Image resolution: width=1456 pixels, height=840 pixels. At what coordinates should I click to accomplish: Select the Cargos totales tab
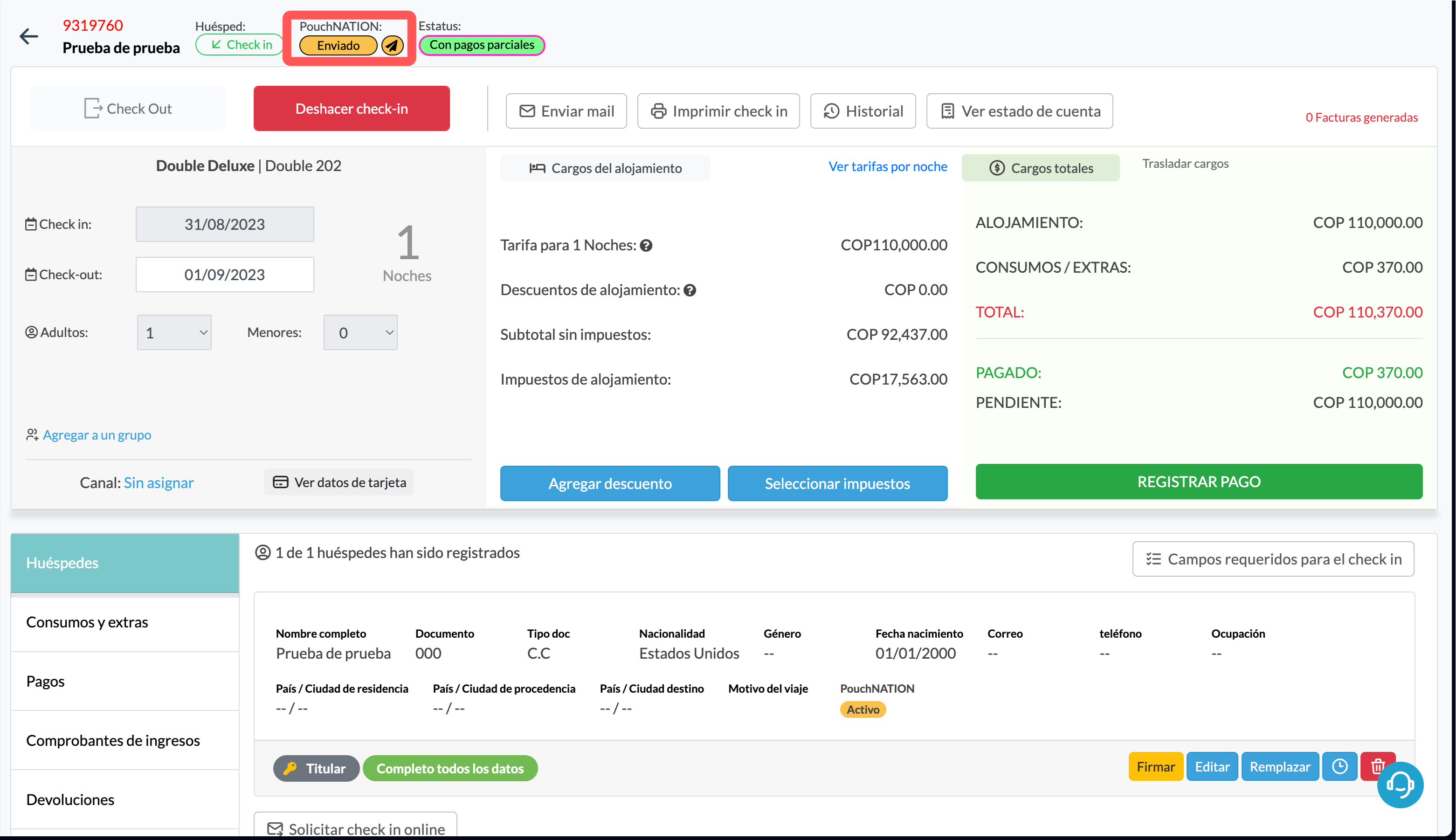pyautogui.click(x=1041, y=168)
